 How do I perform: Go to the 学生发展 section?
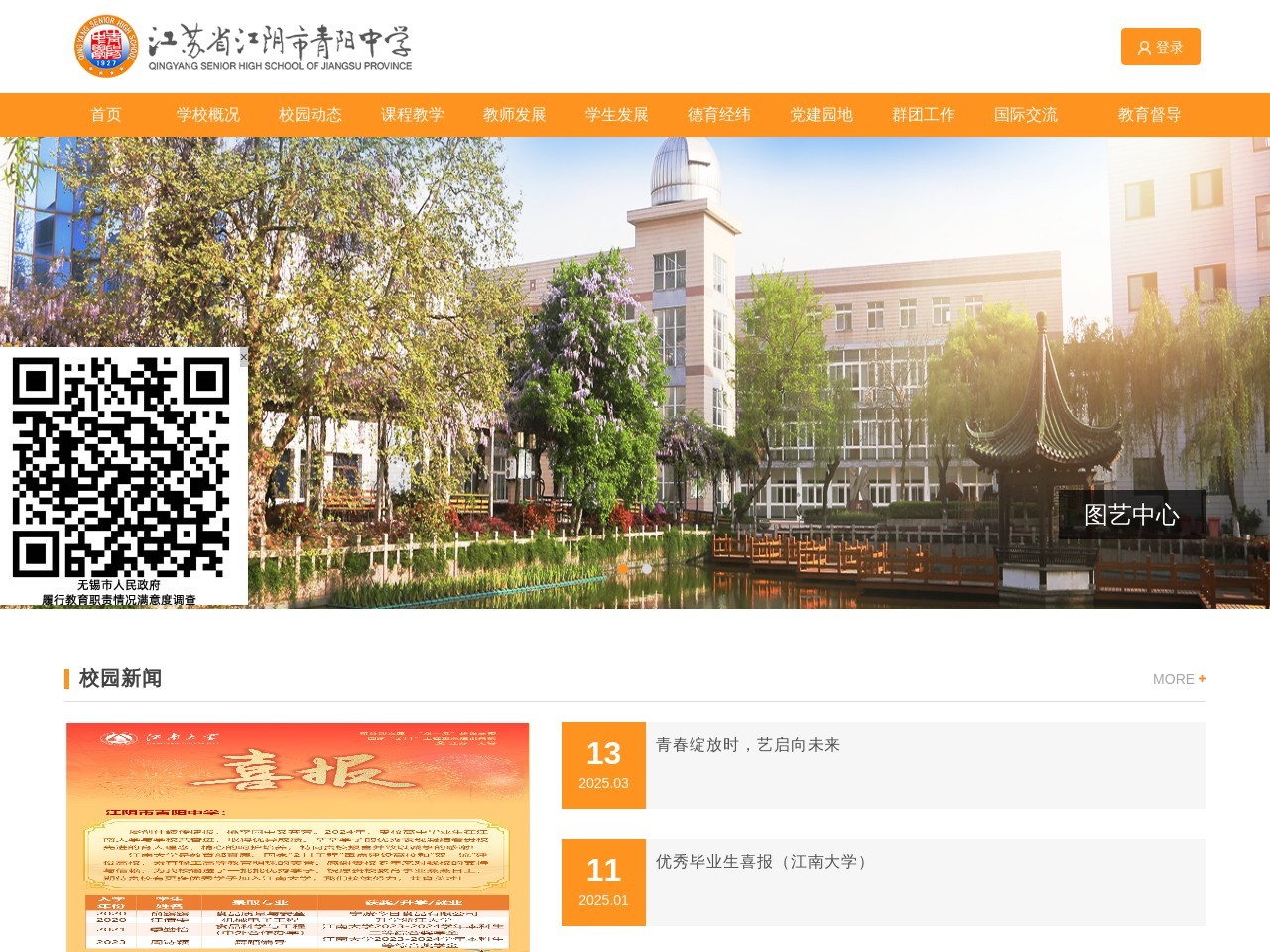click(x=617, y=115)
